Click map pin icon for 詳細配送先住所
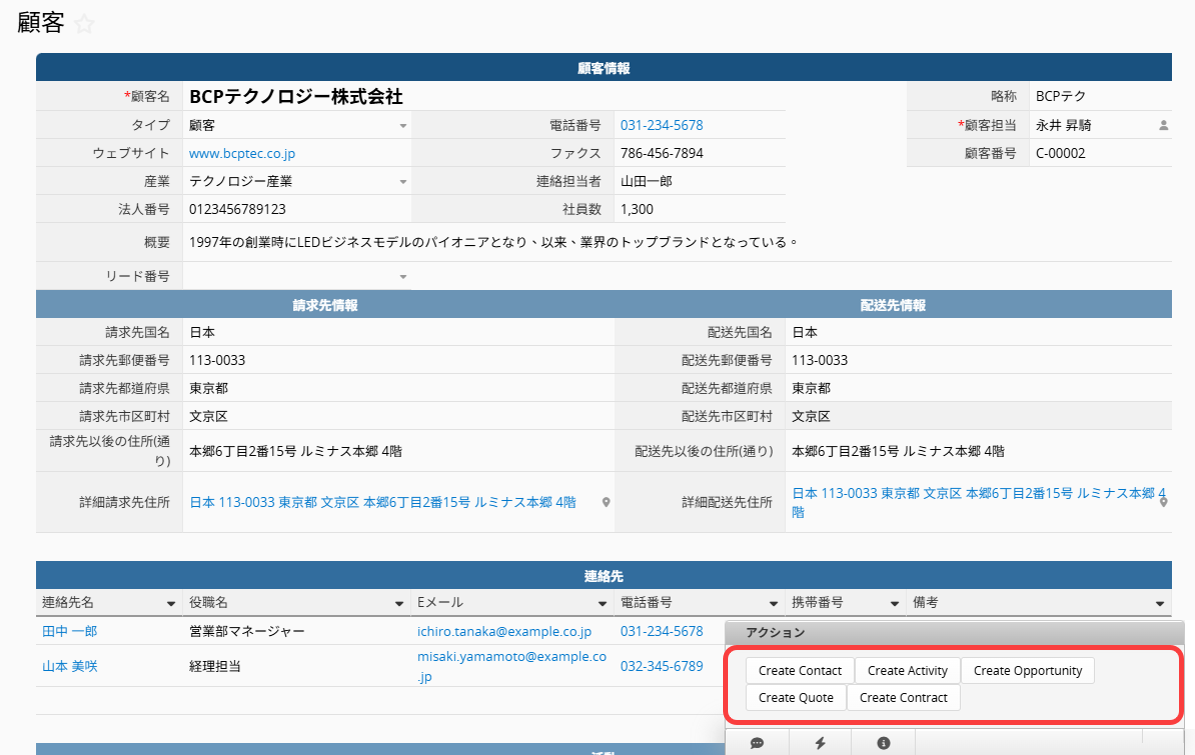Screen dimensions: 1195x755 pos(1163,503)
